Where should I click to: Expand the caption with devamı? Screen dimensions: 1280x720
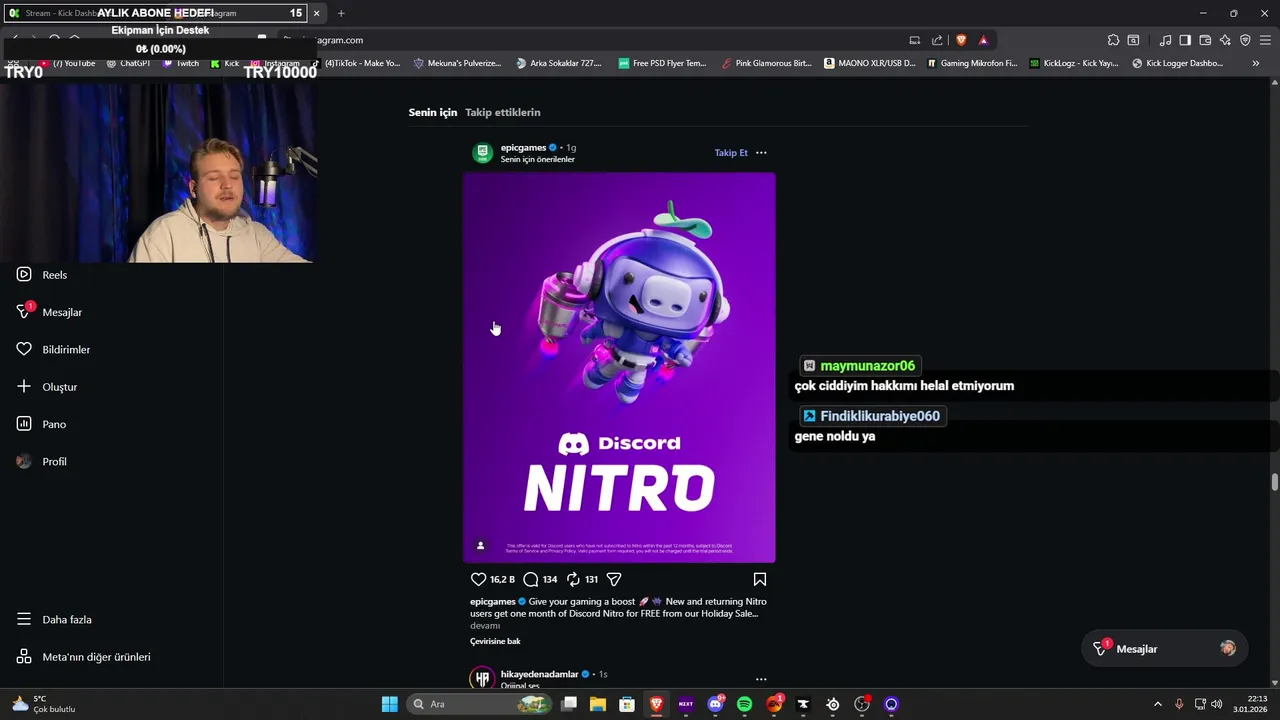click(485, 625)
